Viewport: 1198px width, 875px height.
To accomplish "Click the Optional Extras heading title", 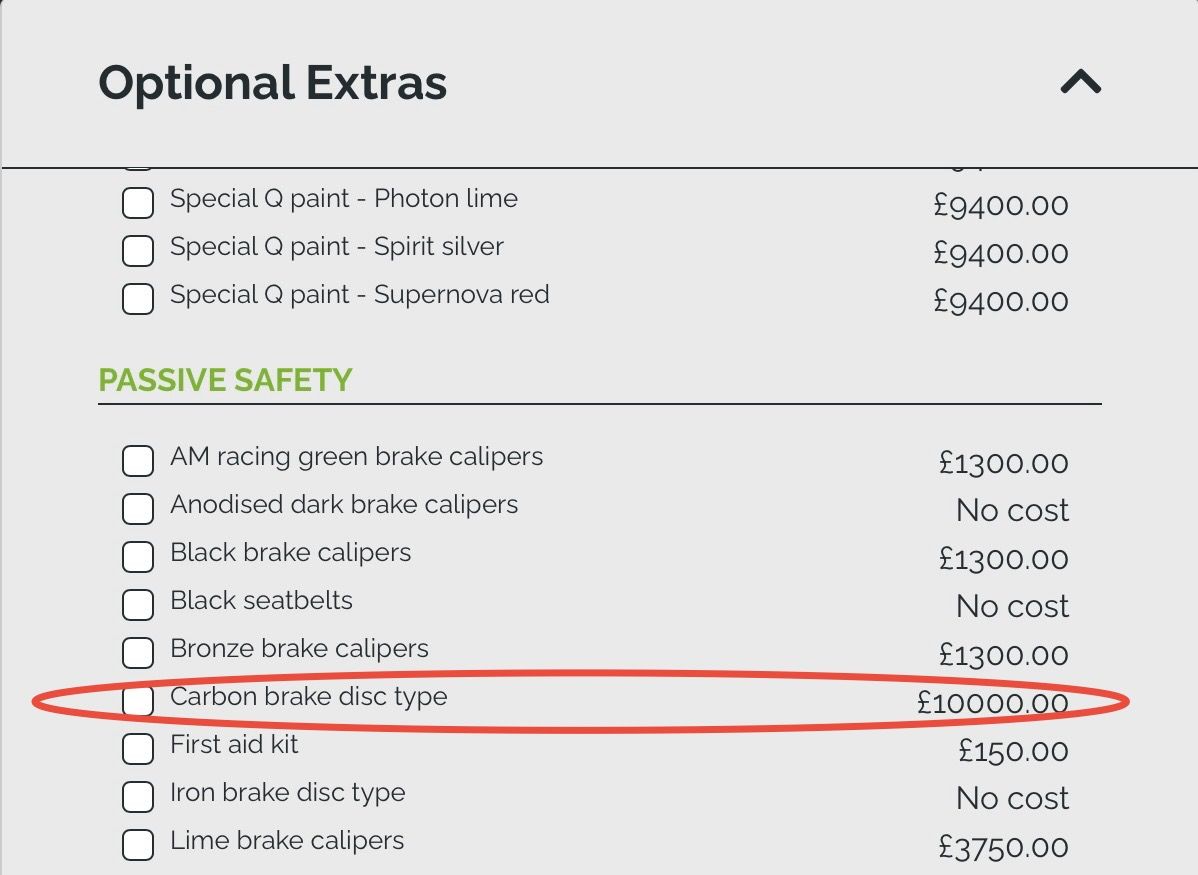I will tap(272, 82).
